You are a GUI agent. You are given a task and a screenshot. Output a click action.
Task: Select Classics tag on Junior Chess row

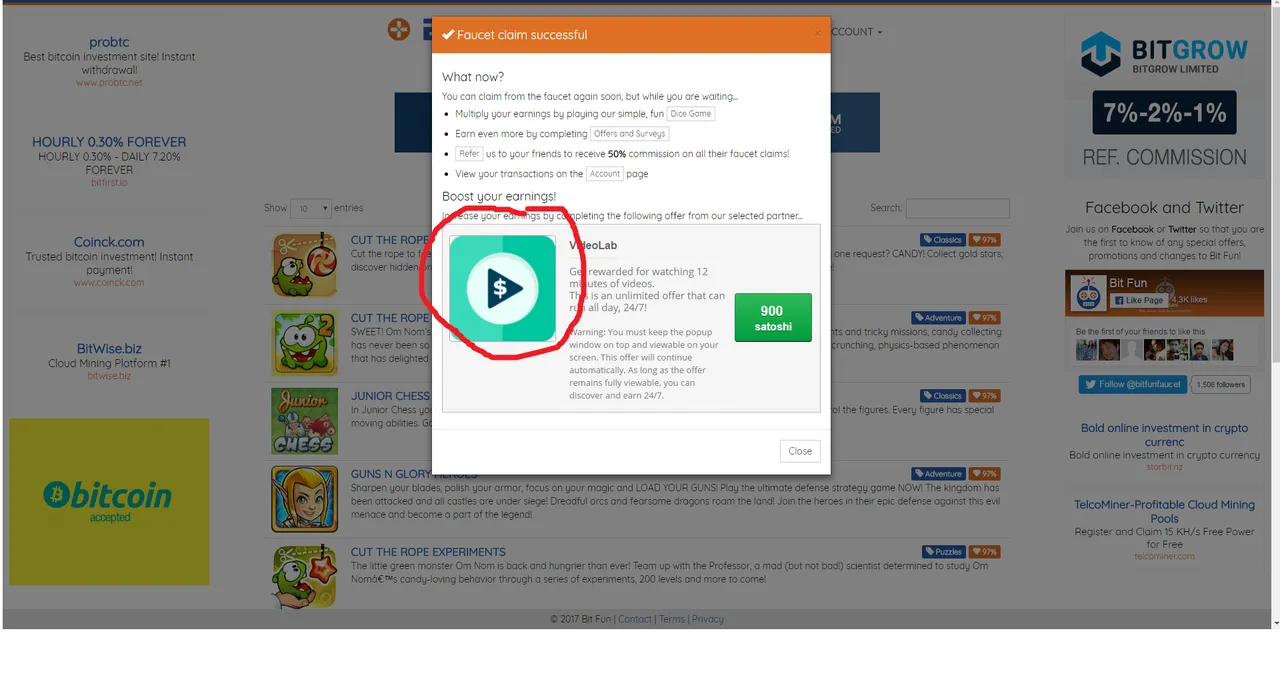(x=943, y=396)
